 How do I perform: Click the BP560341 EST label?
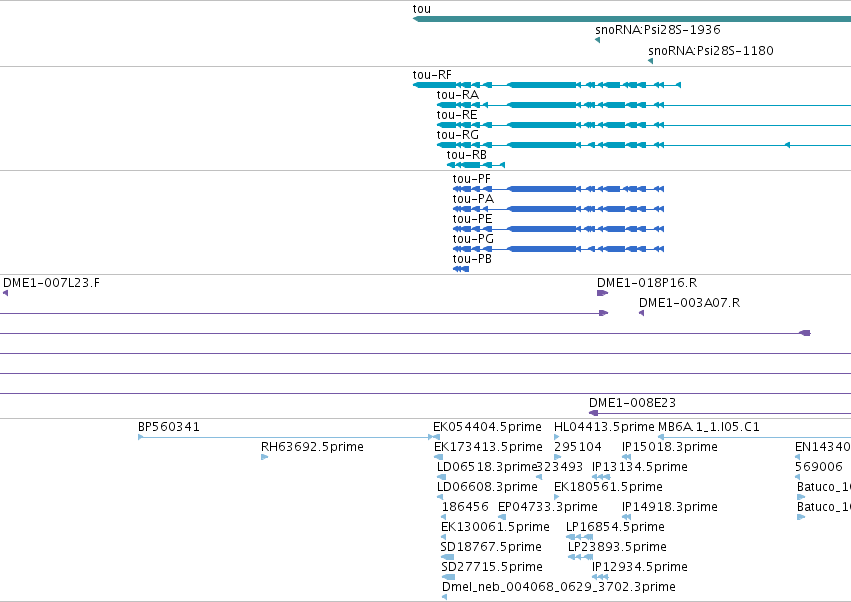tap(169, 427)
